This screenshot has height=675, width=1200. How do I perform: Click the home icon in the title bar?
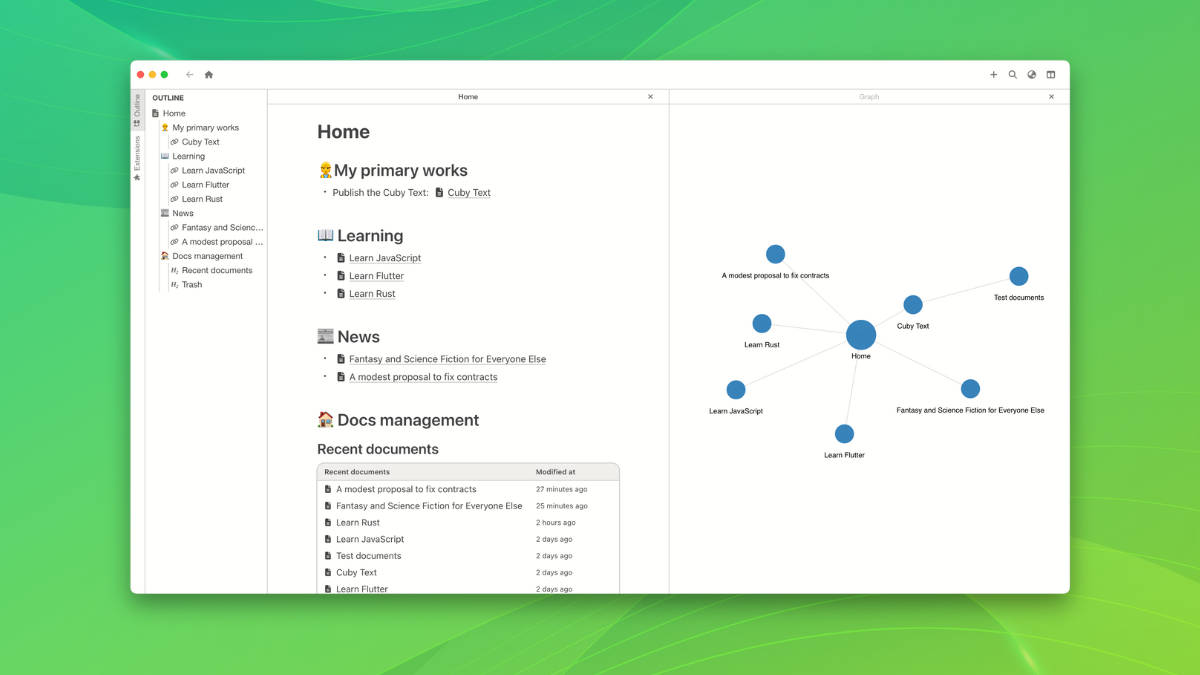click(208, 74)
